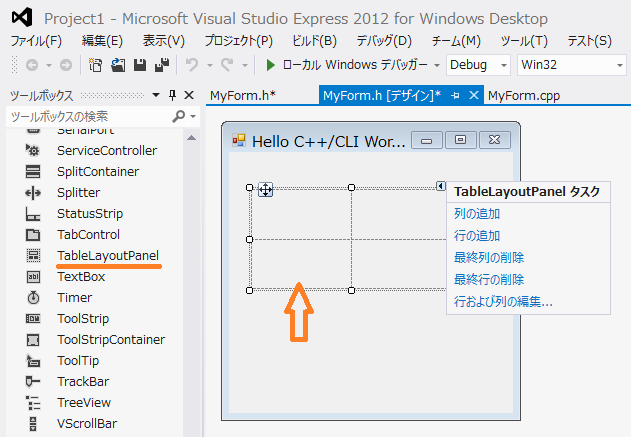Viewport: 631px width, 437px height.
Task: Click the save all toolbar icon
Action: [x=162, y=65]
